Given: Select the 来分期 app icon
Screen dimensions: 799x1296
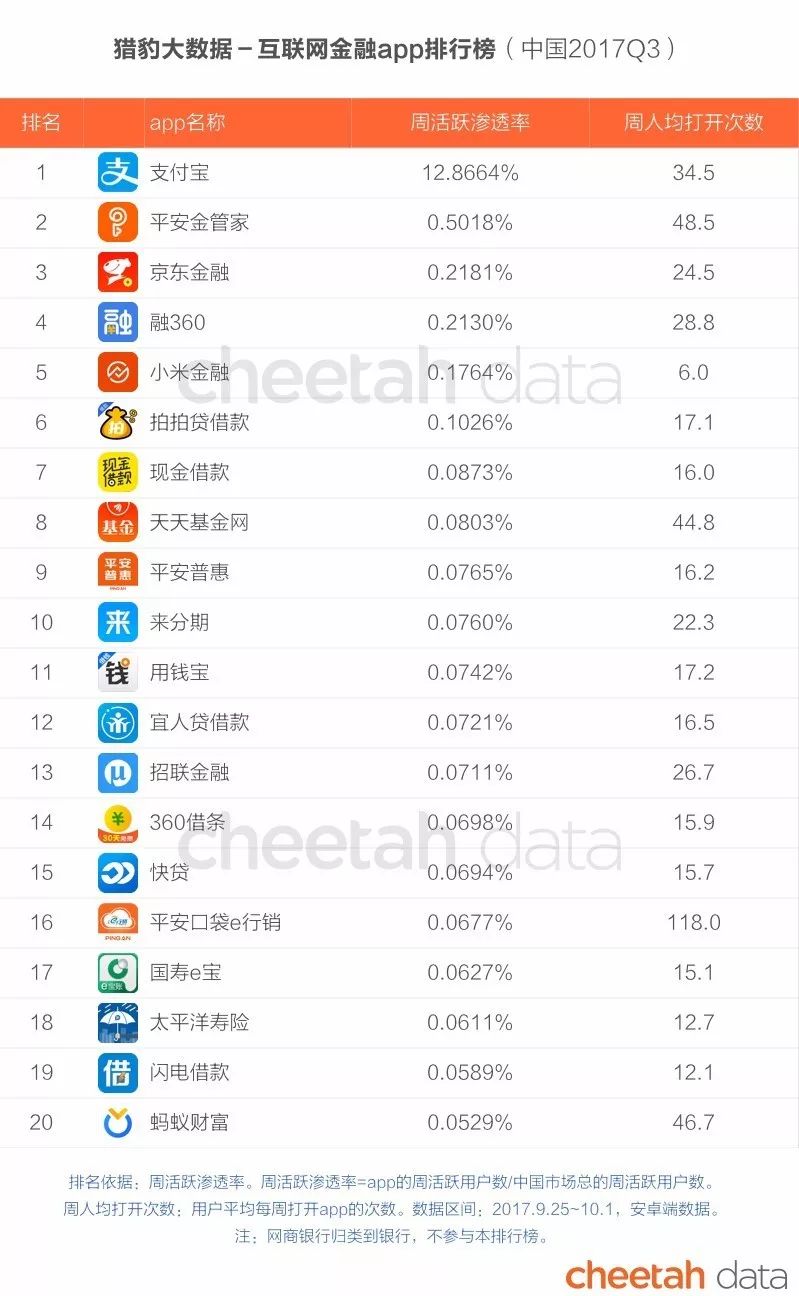Looking at the screenshot, I should click(118, 622).
